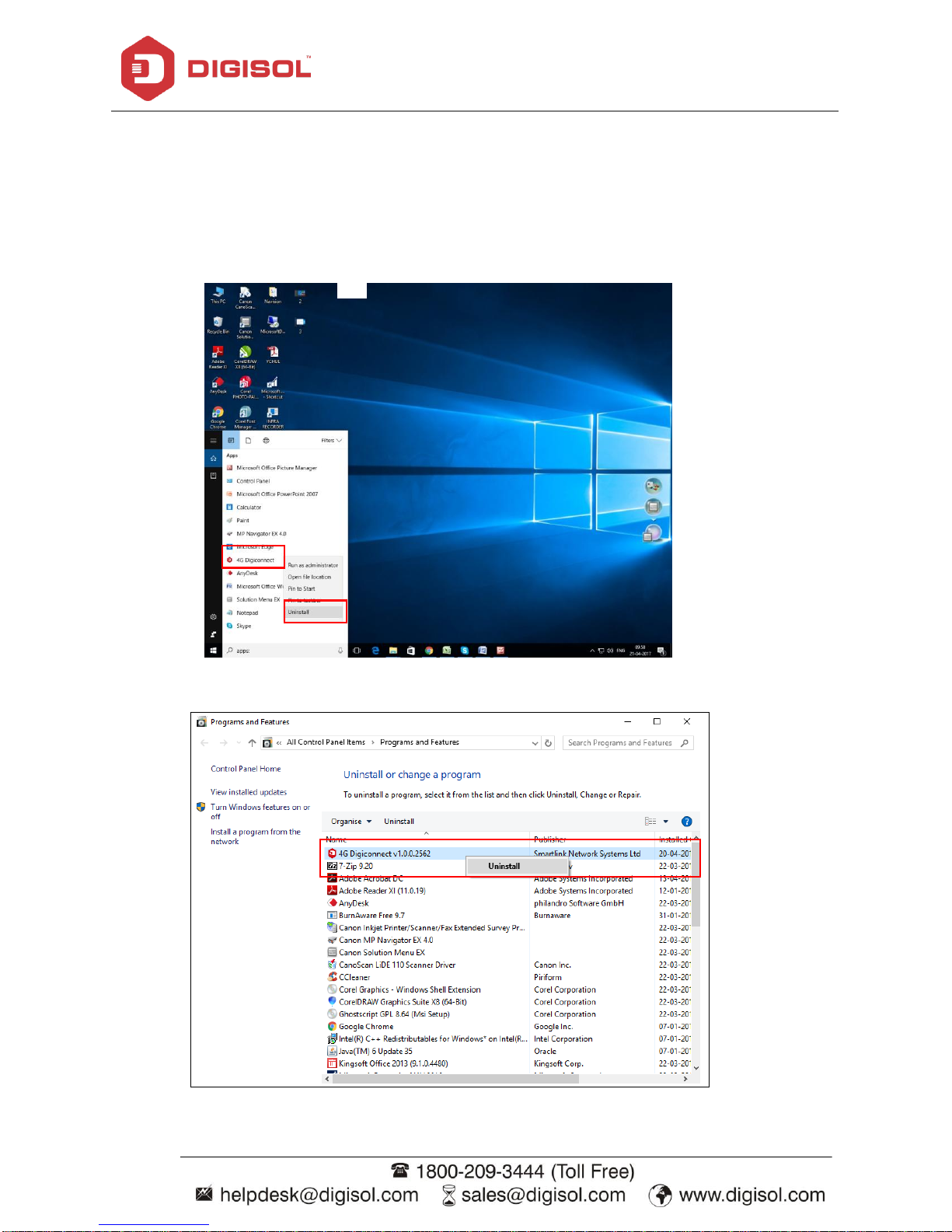
Task: Select Kingsoft Office 2013 program row
Action: click(x=507, y=1063)
